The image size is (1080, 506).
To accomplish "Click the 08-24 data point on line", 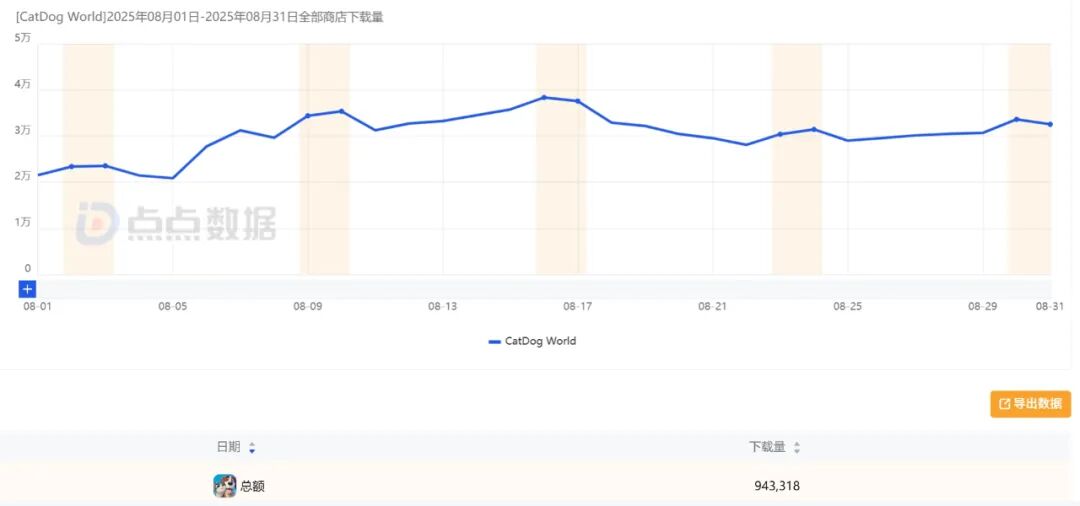I will 814,129.
